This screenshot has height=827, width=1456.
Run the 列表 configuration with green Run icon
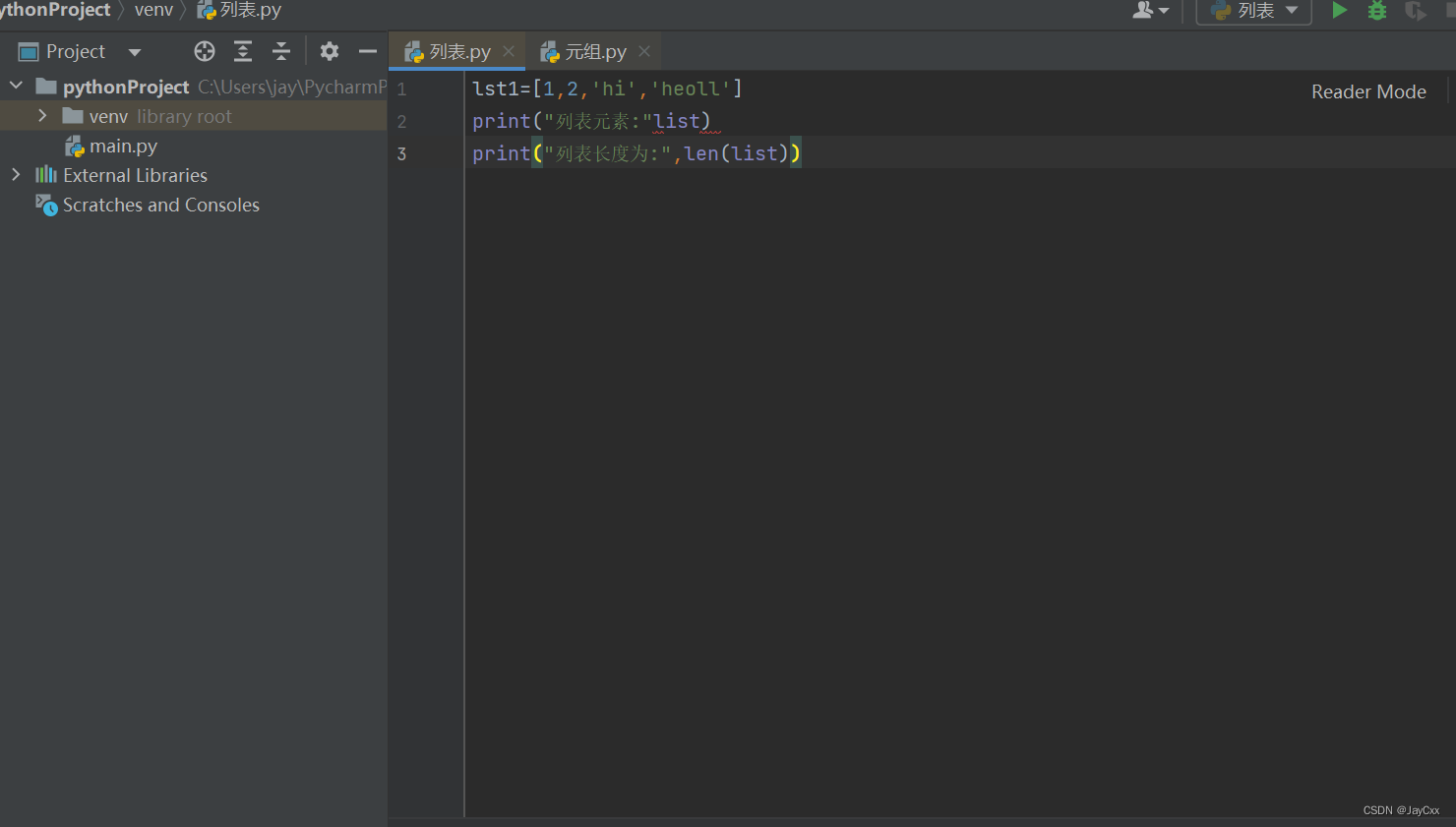tap(1339, 11)
